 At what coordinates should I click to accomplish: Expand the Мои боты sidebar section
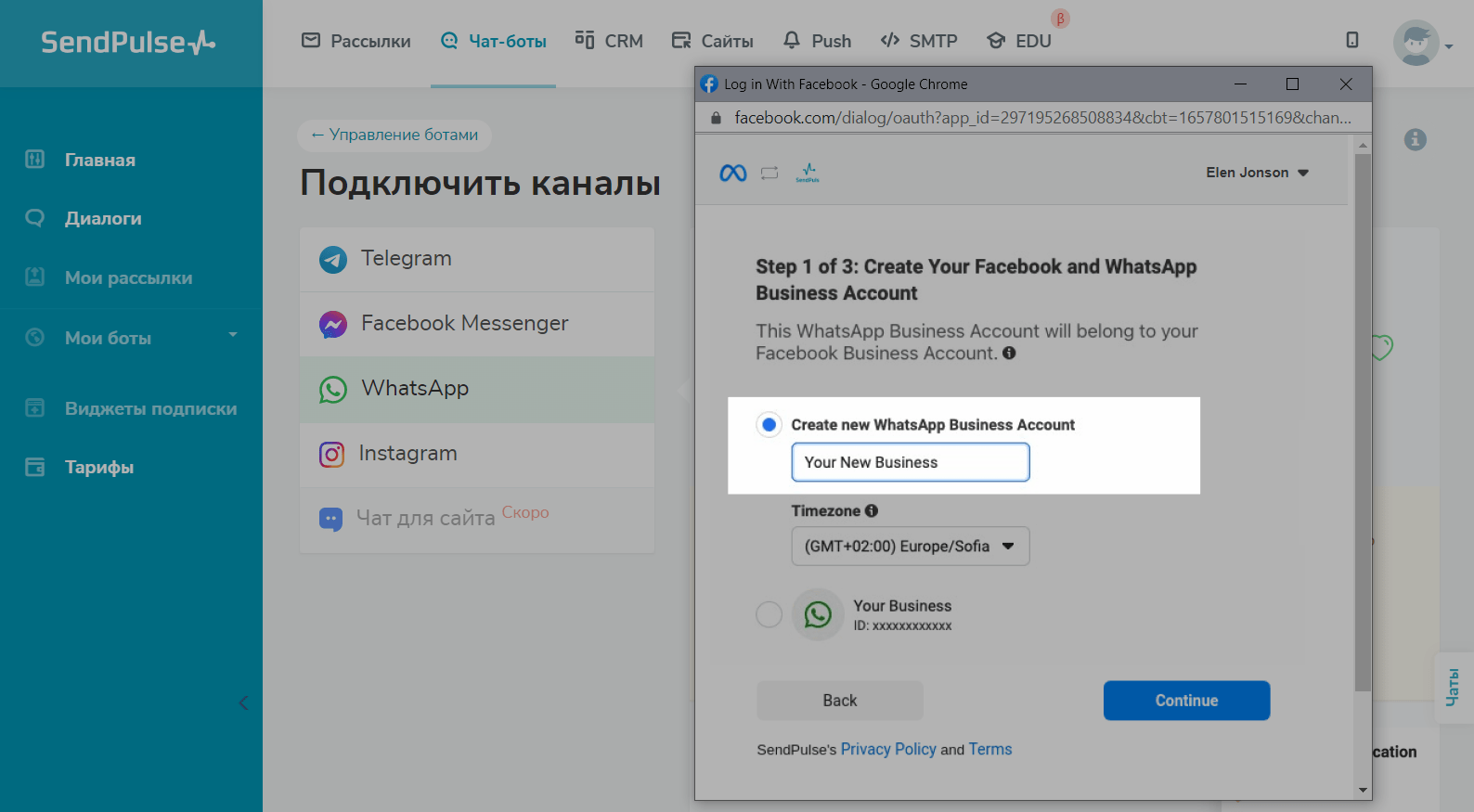click(x=232, y=335)
